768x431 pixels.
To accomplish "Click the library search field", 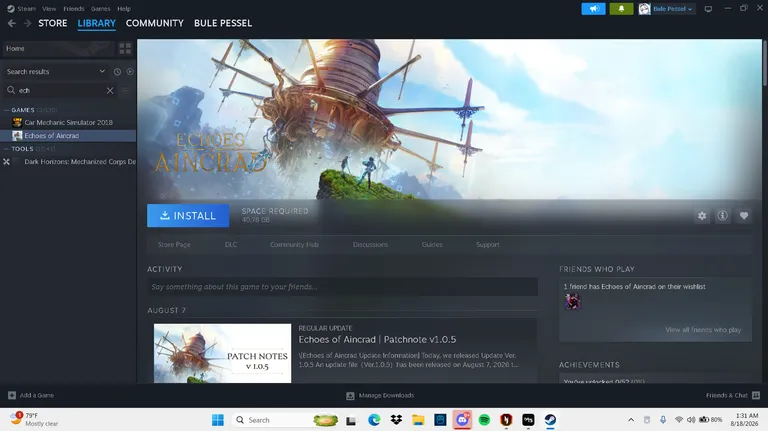I will pyautogui.click(x=61, y=91).
